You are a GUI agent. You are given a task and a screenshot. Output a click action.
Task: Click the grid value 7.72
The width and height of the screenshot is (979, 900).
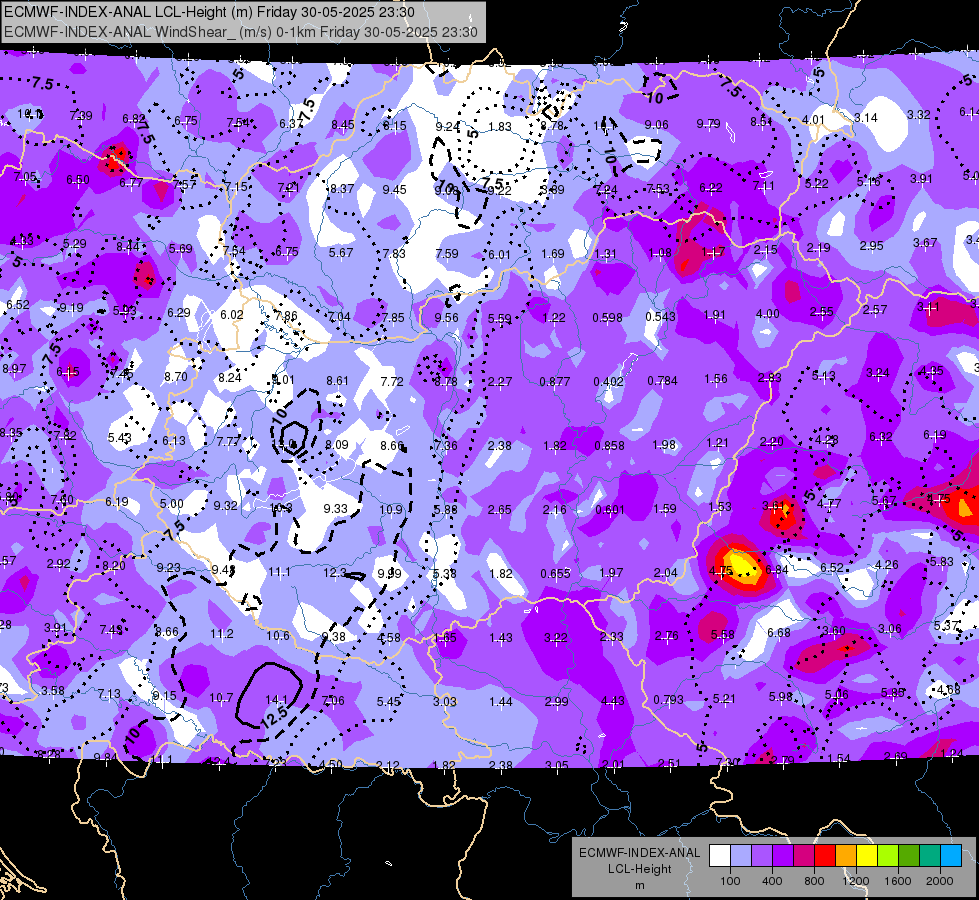[x=392, y=382]
